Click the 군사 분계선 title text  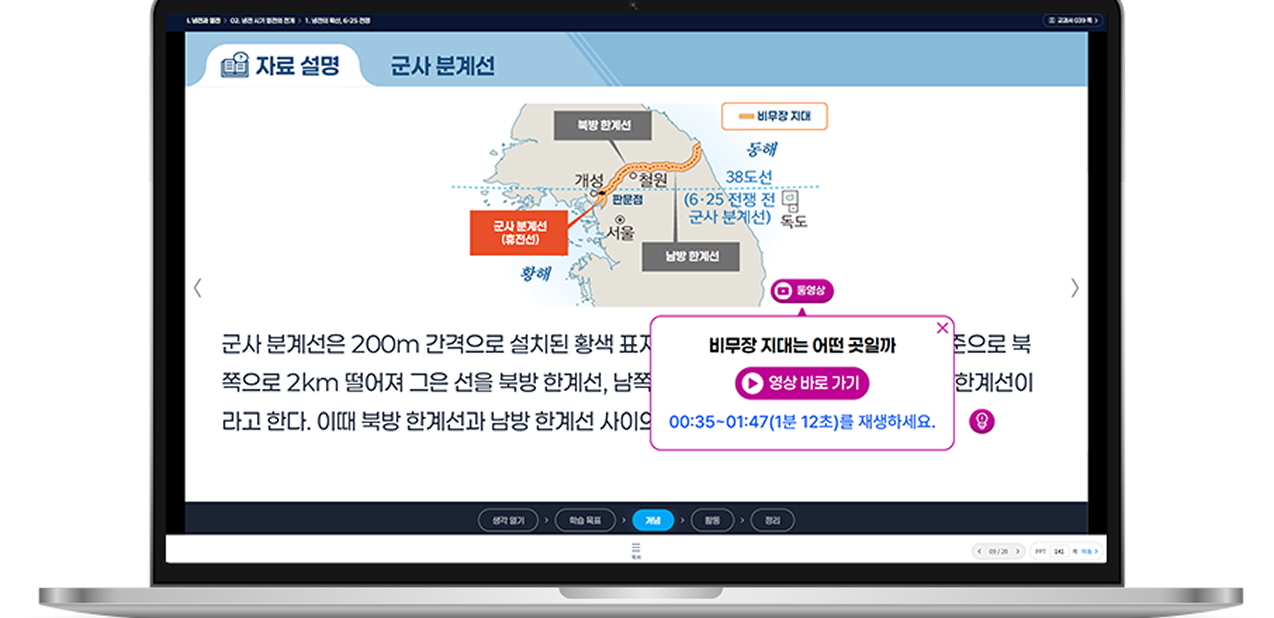click(442, 67)
